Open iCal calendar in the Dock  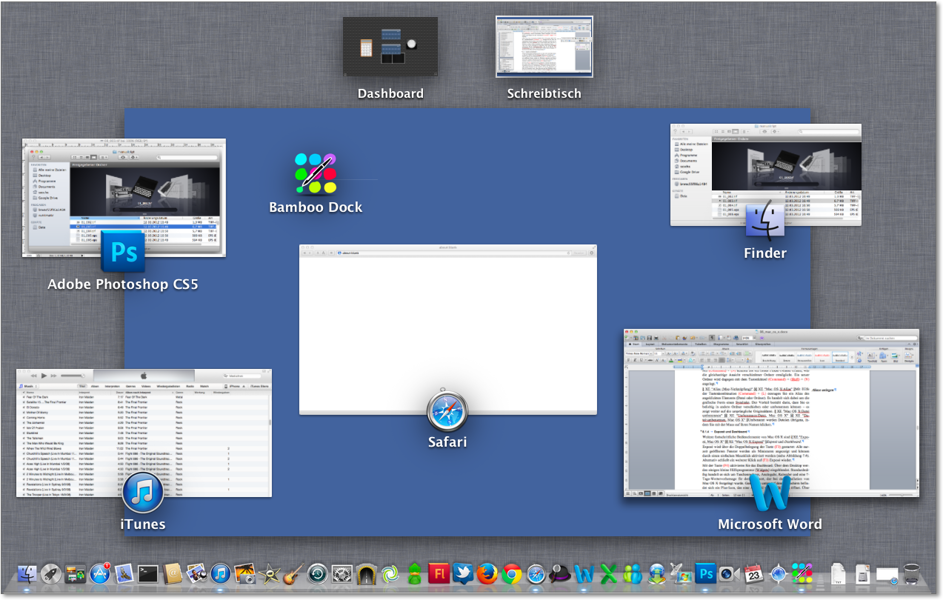(x=753, y=574)
